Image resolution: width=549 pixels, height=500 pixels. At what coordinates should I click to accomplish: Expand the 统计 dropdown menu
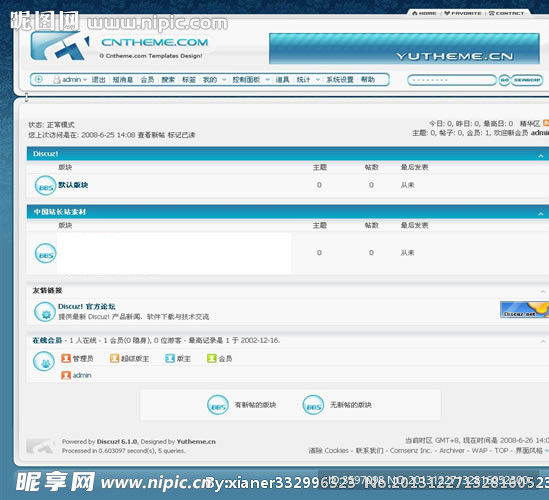pyautogui.click(x=308, y=80)
